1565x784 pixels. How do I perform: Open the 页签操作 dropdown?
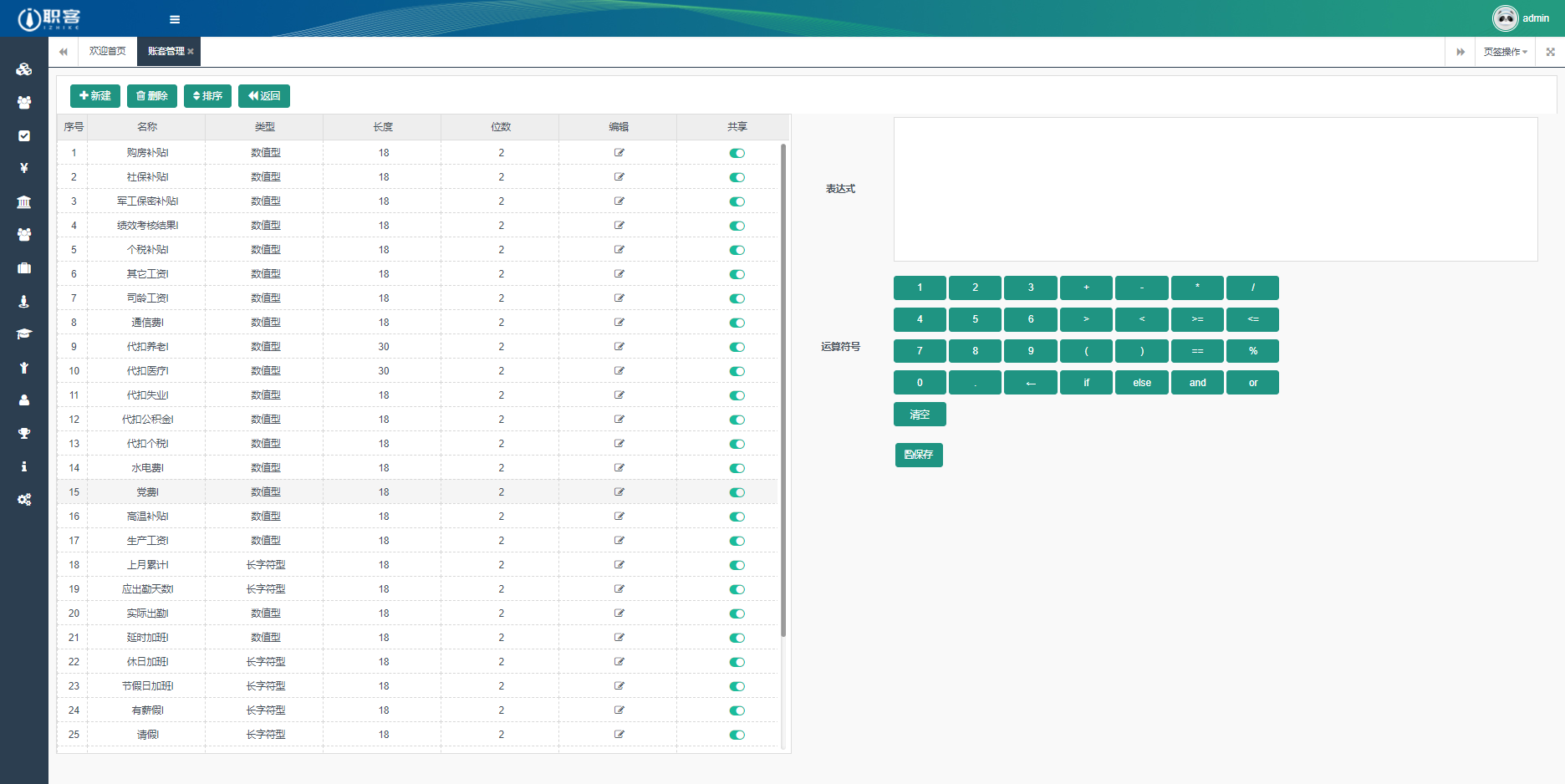tap(1505, 52)
